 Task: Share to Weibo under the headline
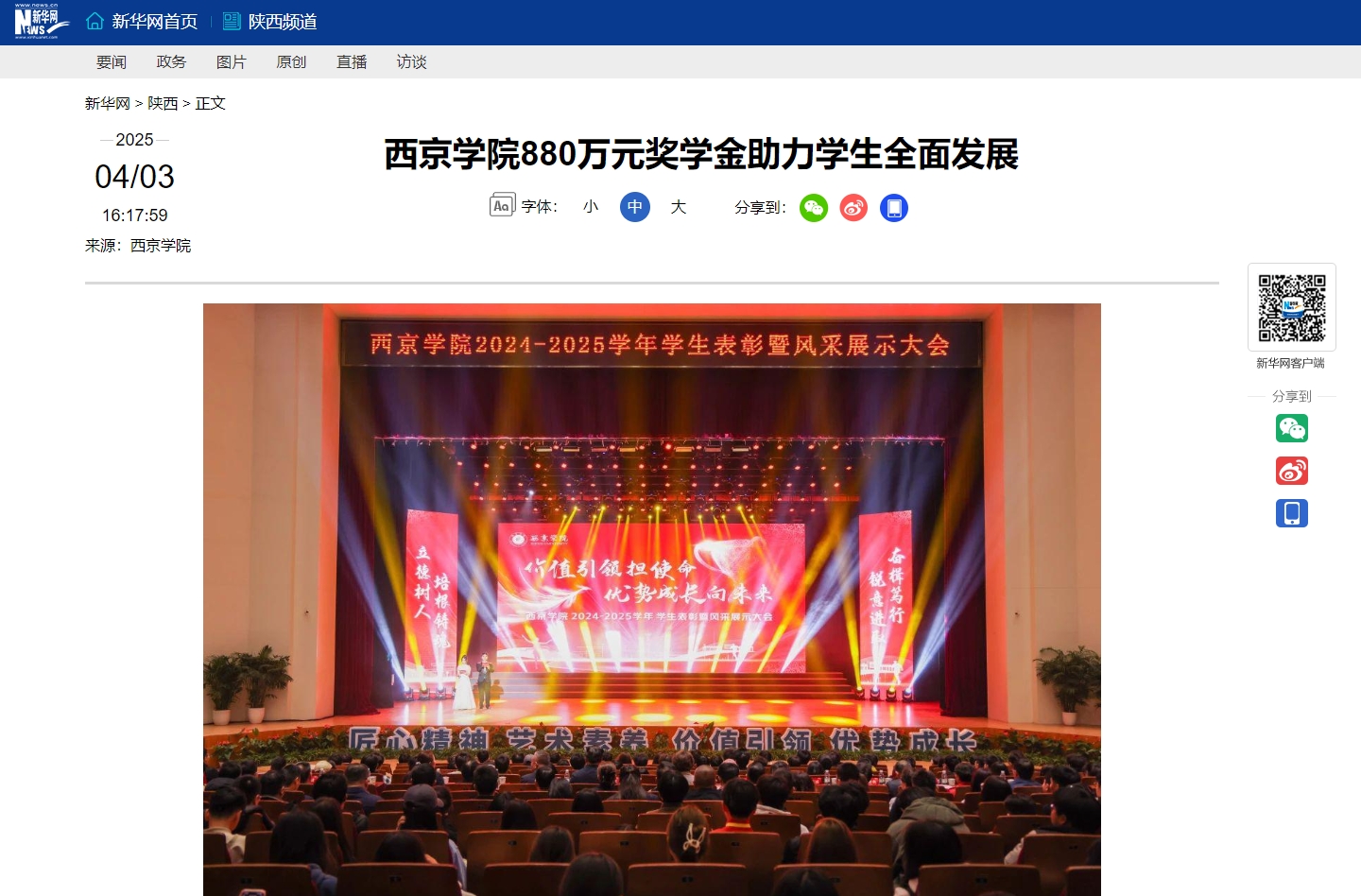click(853, 208)
